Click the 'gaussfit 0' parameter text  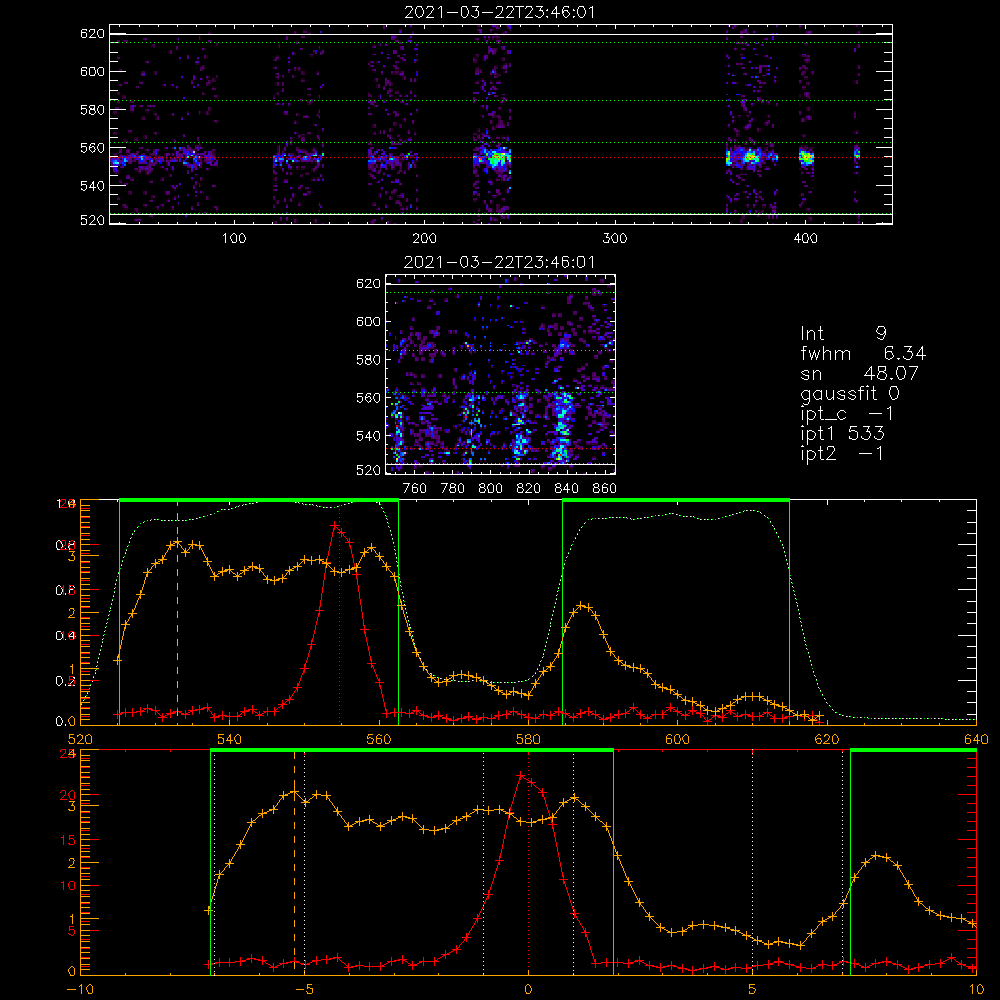click(x=849, y=393)
